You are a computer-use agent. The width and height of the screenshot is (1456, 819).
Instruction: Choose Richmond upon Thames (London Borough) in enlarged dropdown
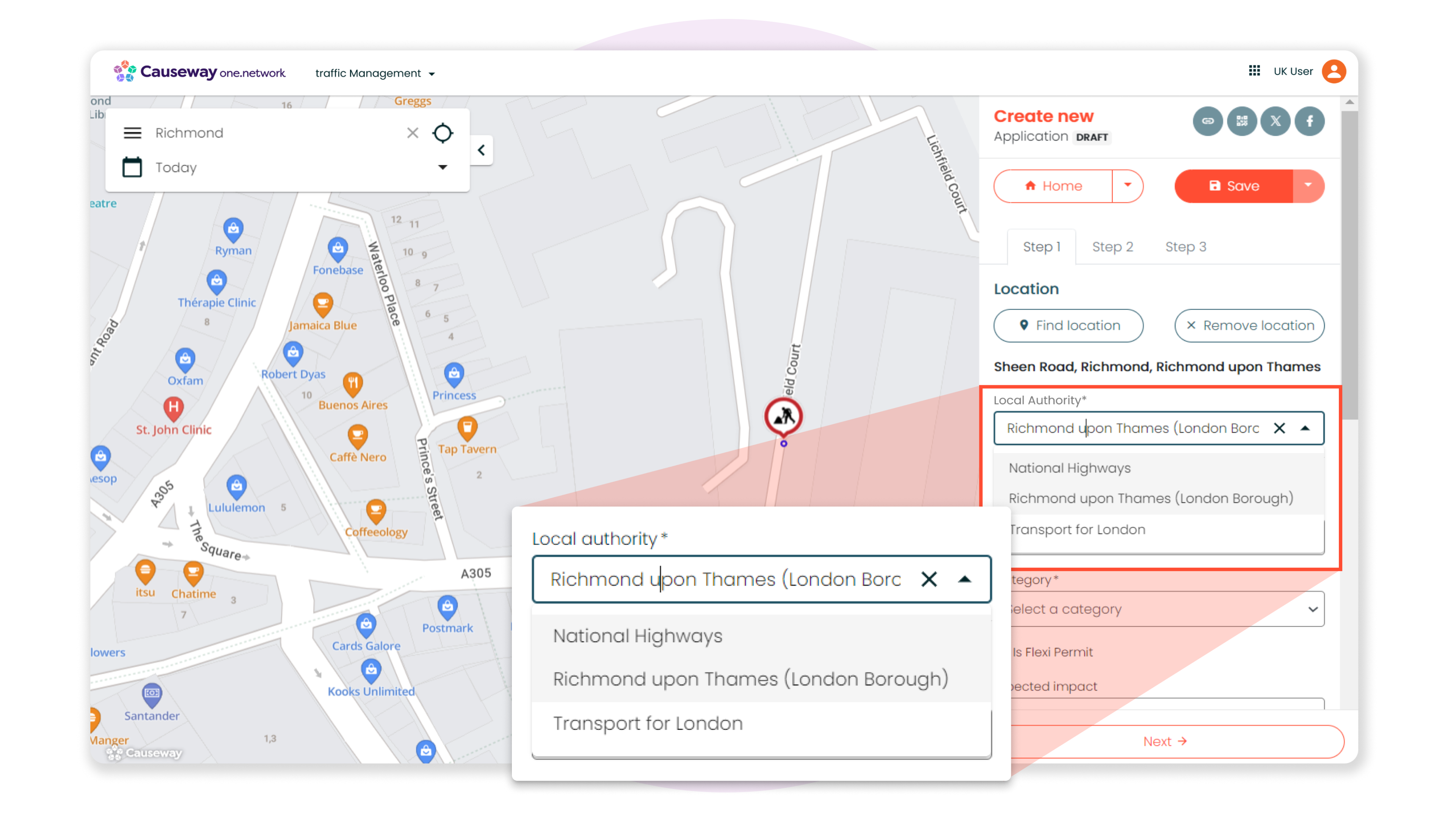(x=761, y=679)
